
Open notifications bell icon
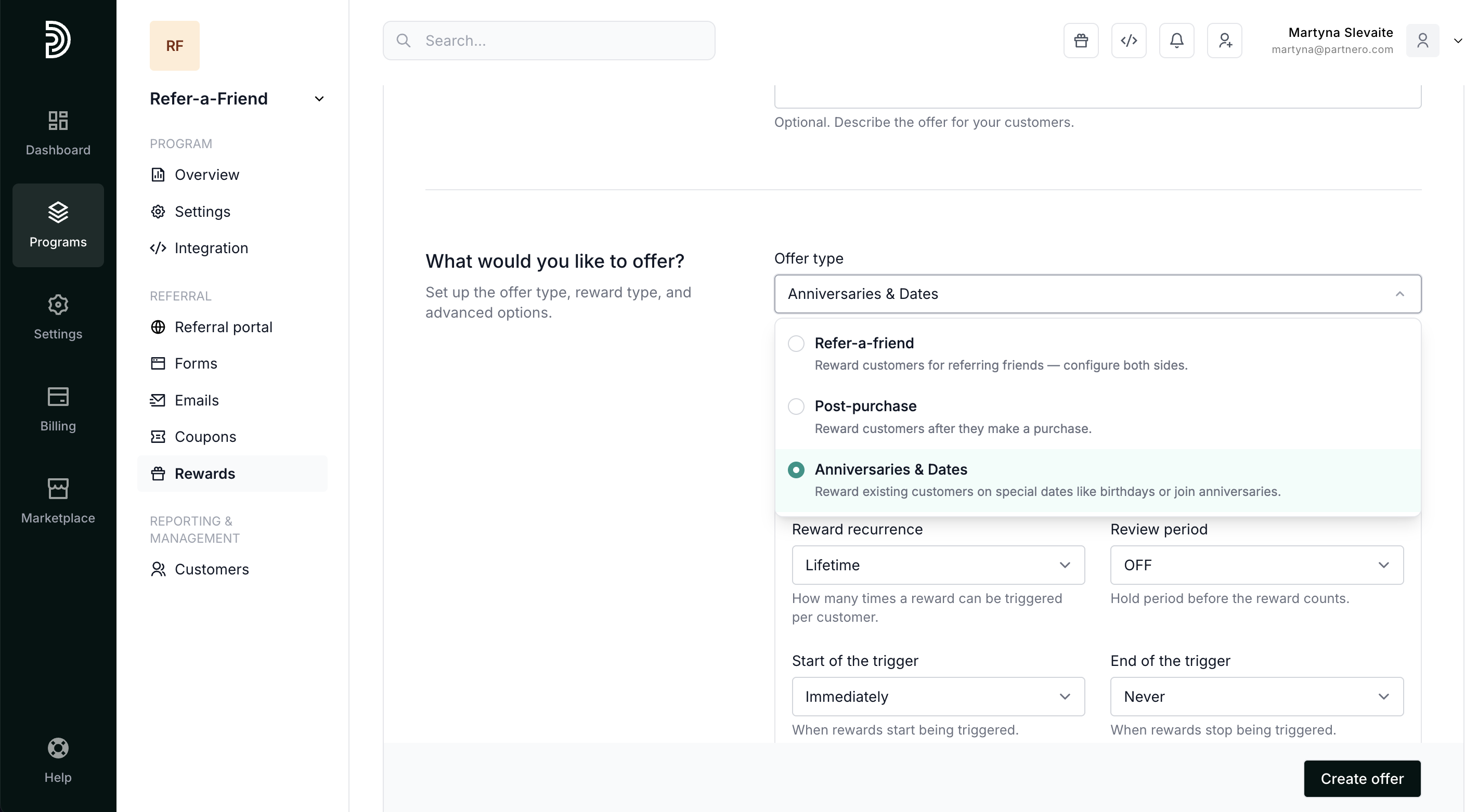(1177, 41)
